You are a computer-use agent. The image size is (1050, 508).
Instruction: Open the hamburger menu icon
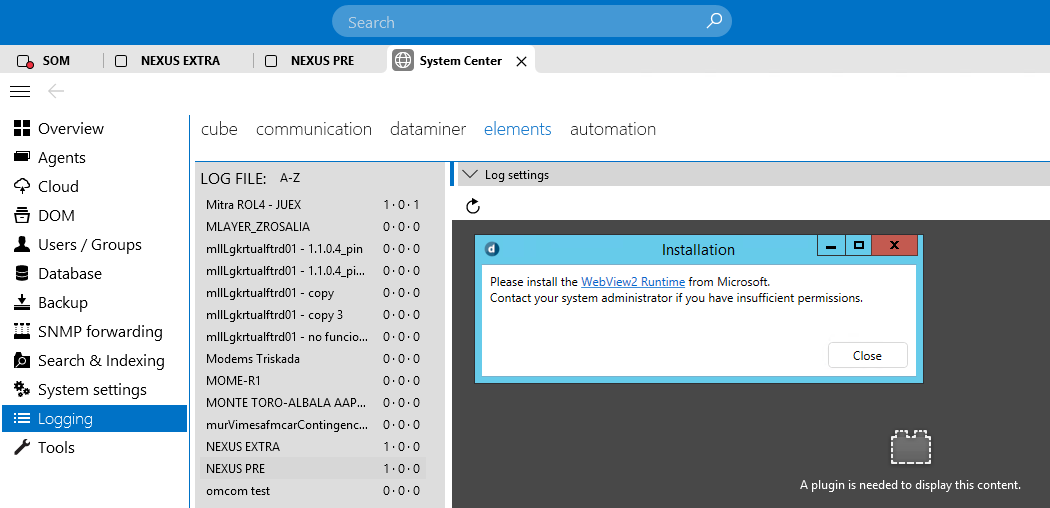20,91
